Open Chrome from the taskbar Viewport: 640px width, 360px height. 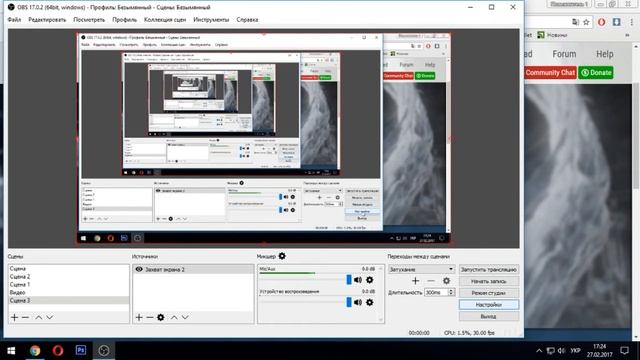[35, 351]
